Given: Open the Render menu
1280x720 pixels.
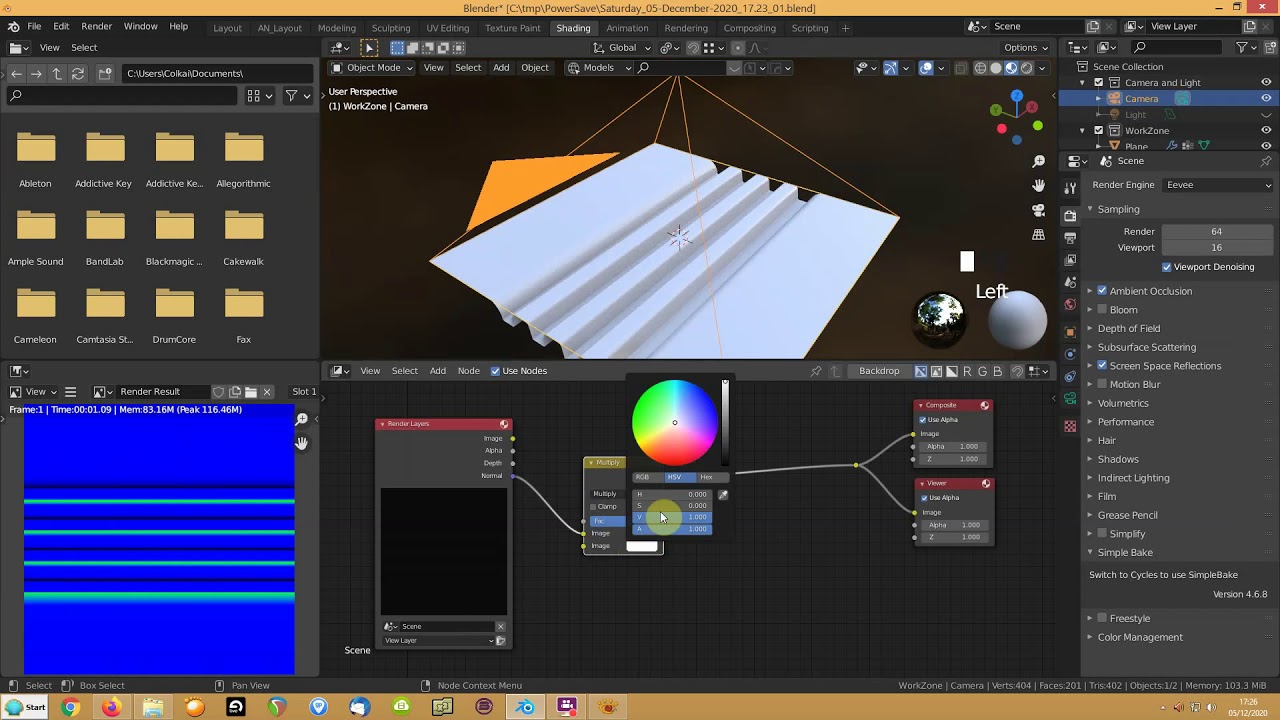Looking at the screenshot, I should pyautogui.click(x=96, y=26).
